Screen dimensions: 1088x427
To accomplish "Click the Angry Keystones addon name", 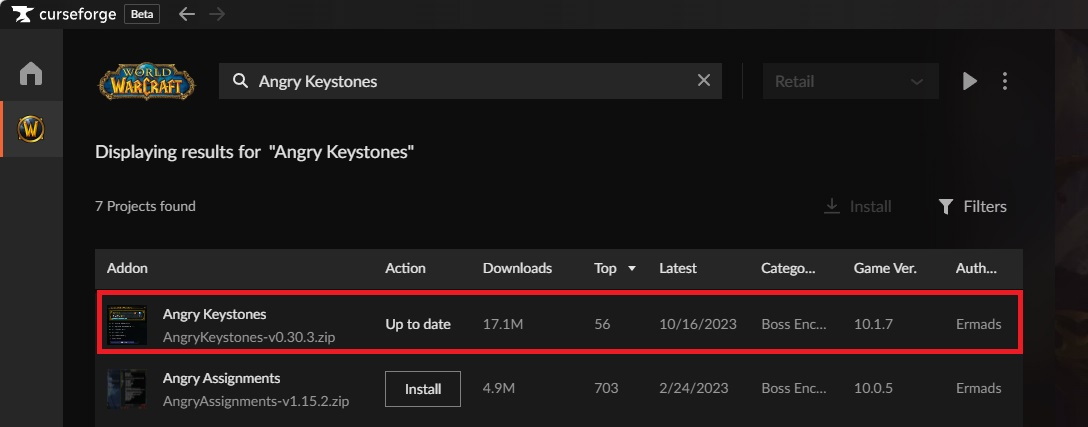I will (214, 314).
